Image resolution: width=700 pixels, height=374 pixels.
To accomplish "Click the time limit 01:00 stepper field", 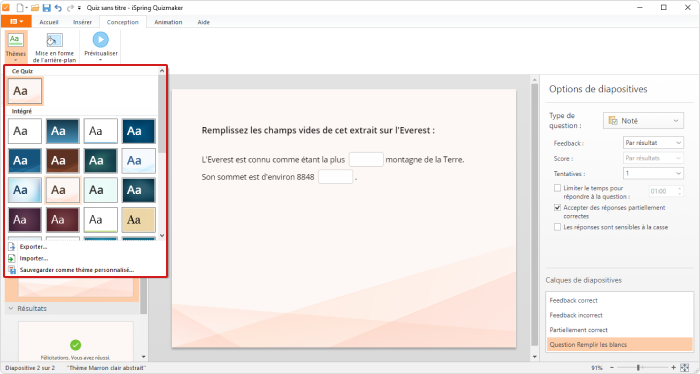I will 666,191.
